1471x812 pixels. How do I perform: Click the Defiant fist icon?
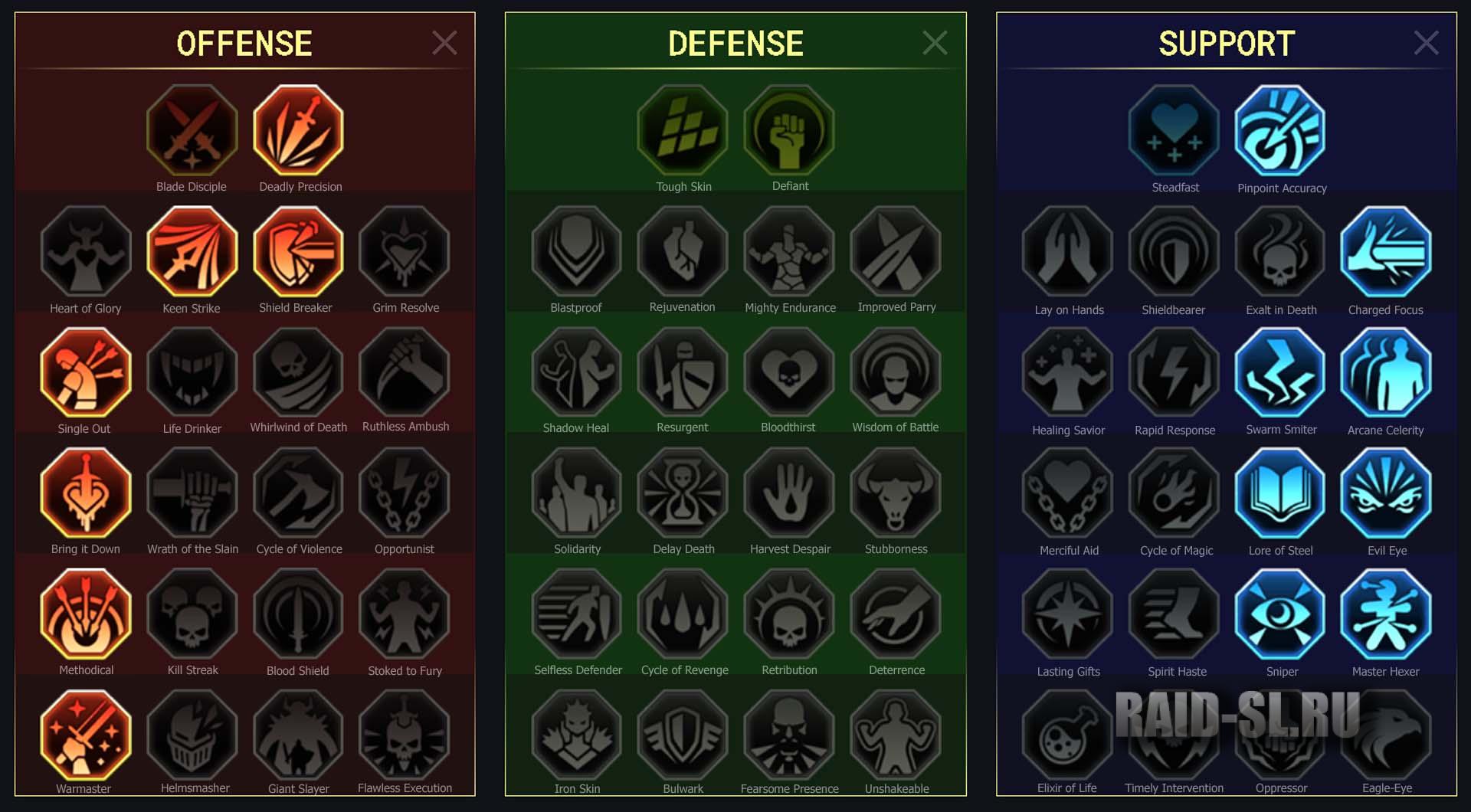point(789,130)
